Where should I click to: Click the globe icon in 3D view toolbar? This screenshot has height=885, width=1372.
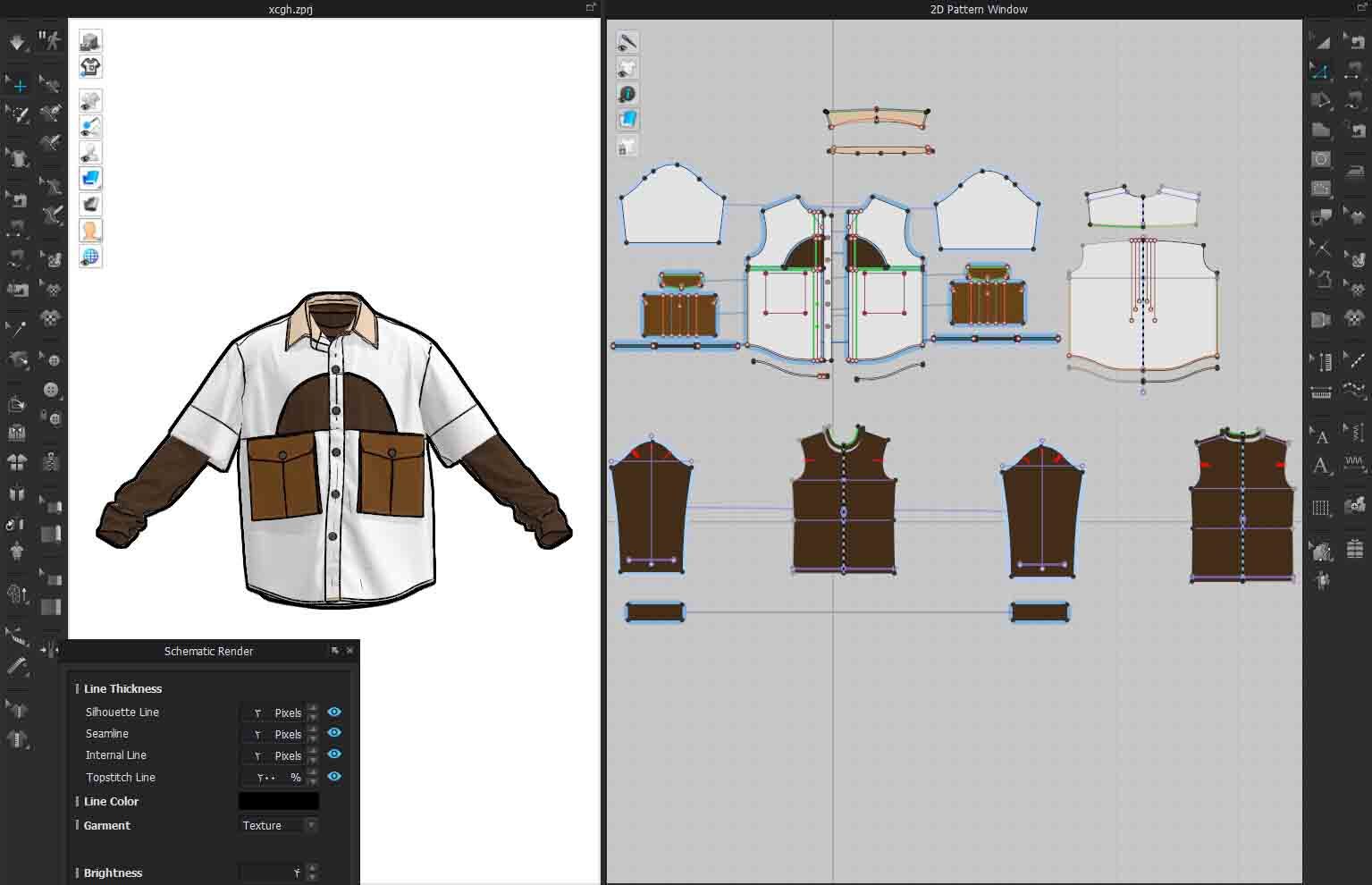tap(90, 257)
